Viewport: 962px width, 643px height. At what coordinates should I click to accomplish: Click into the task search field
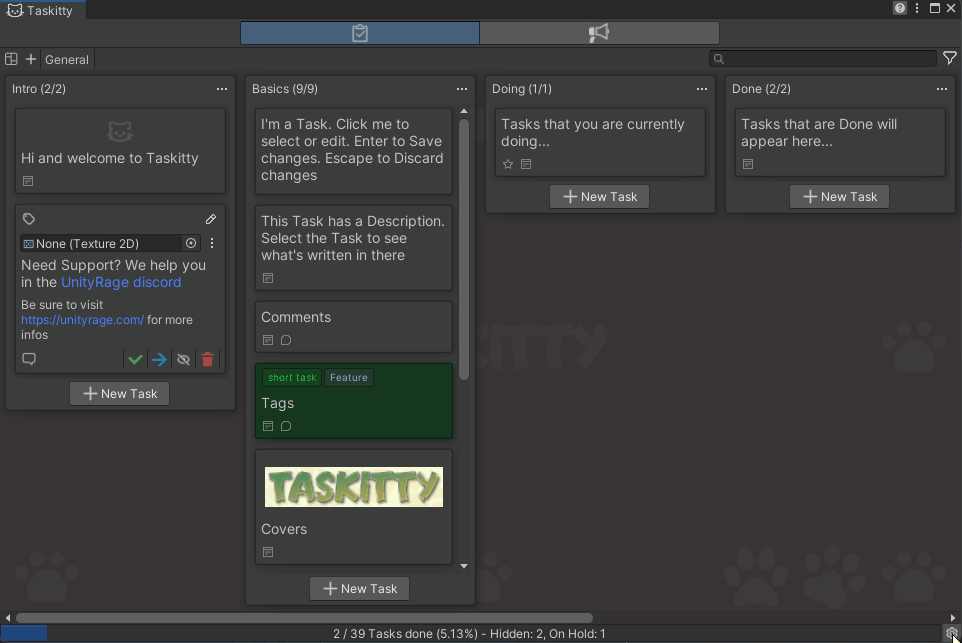pos(823,59)
